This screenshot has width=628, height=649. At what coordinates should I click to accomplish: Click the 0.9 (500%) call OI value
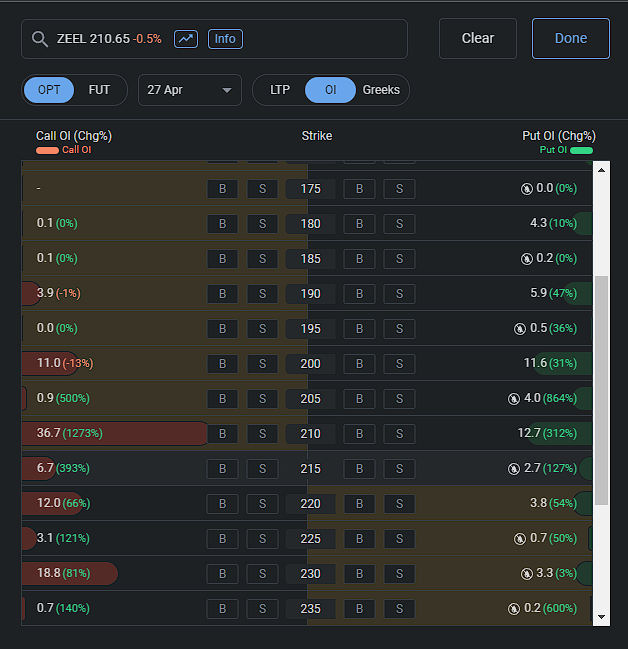click(x=63, y=398)
